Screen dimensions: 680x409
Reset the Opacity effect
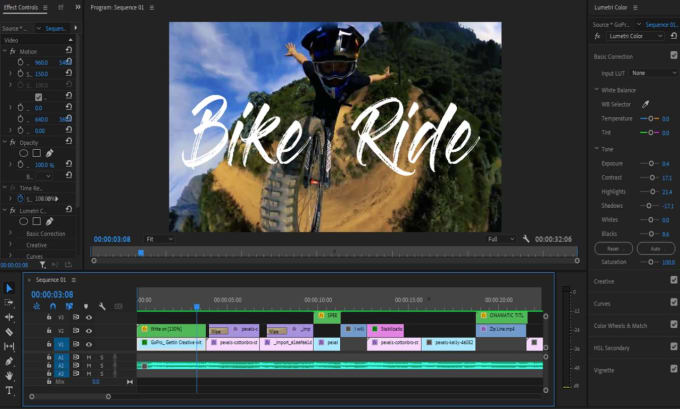tap(69, 141)
